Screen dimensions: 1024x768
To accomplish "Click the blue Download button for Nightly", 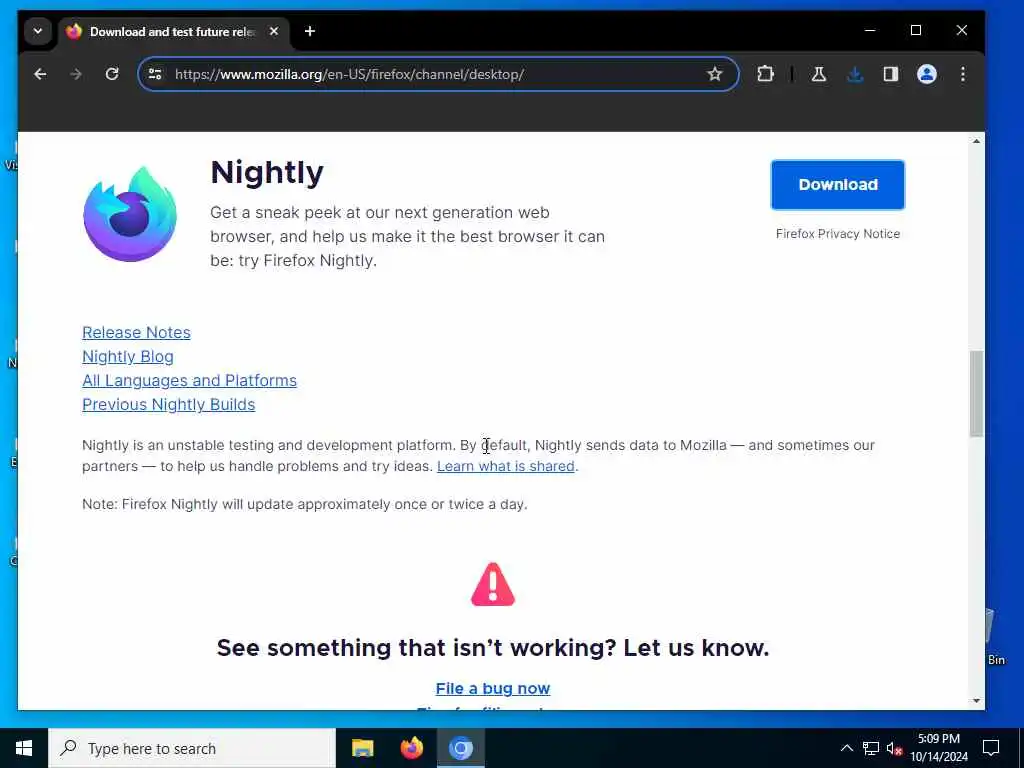I will click(837, 185).
